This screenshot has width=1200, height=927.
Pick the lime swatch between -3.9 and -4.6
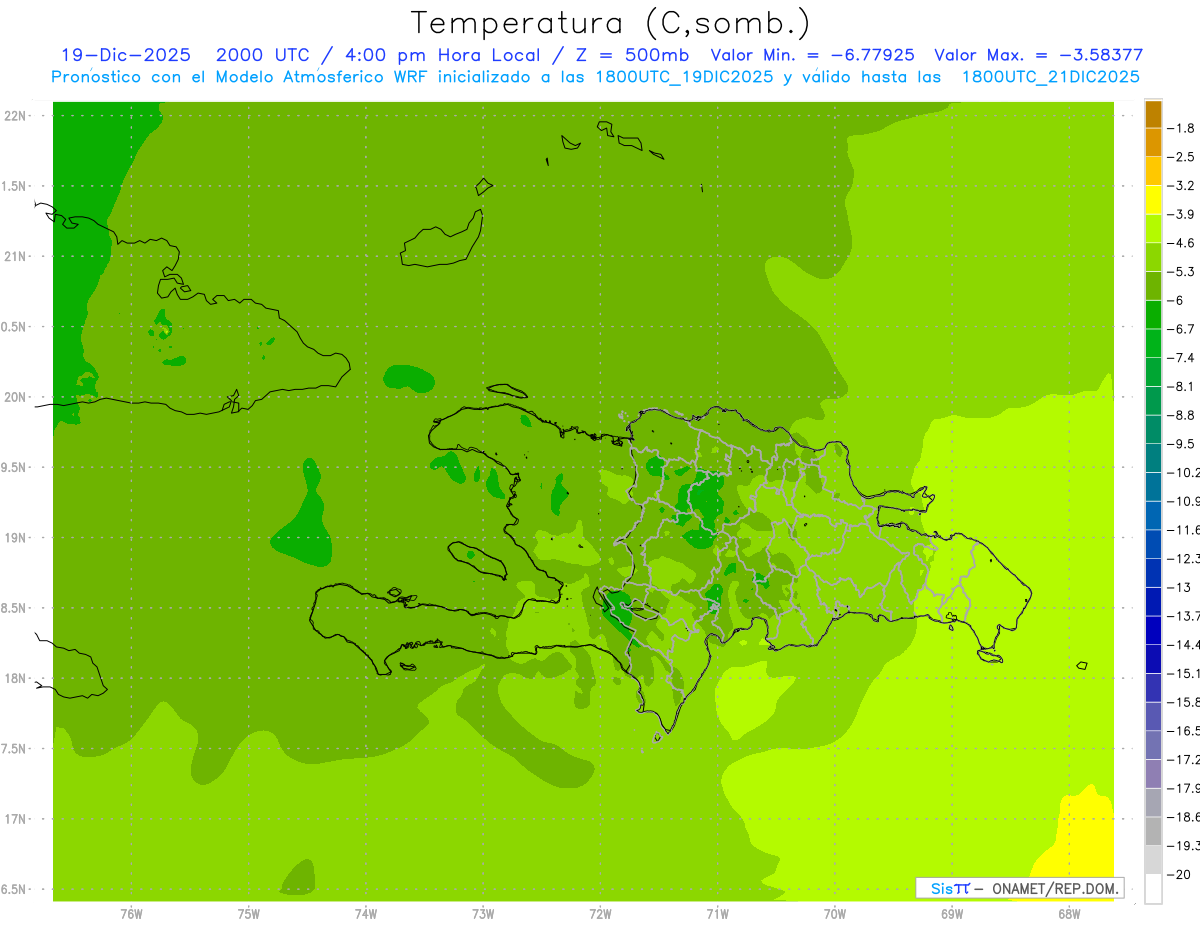(1154, 229)
